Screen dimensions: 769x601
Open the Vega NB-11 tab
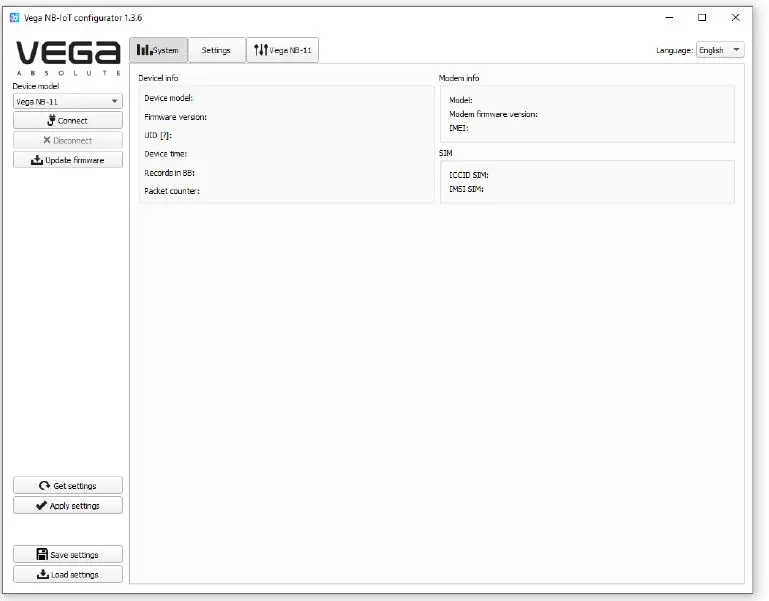pyautogui.click(x=282, y=50)
